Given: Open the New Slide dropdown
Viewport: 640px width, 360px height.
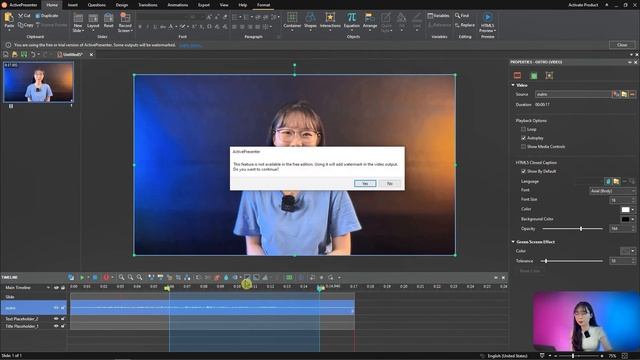Looking at the screenshot, I should 78,30.
